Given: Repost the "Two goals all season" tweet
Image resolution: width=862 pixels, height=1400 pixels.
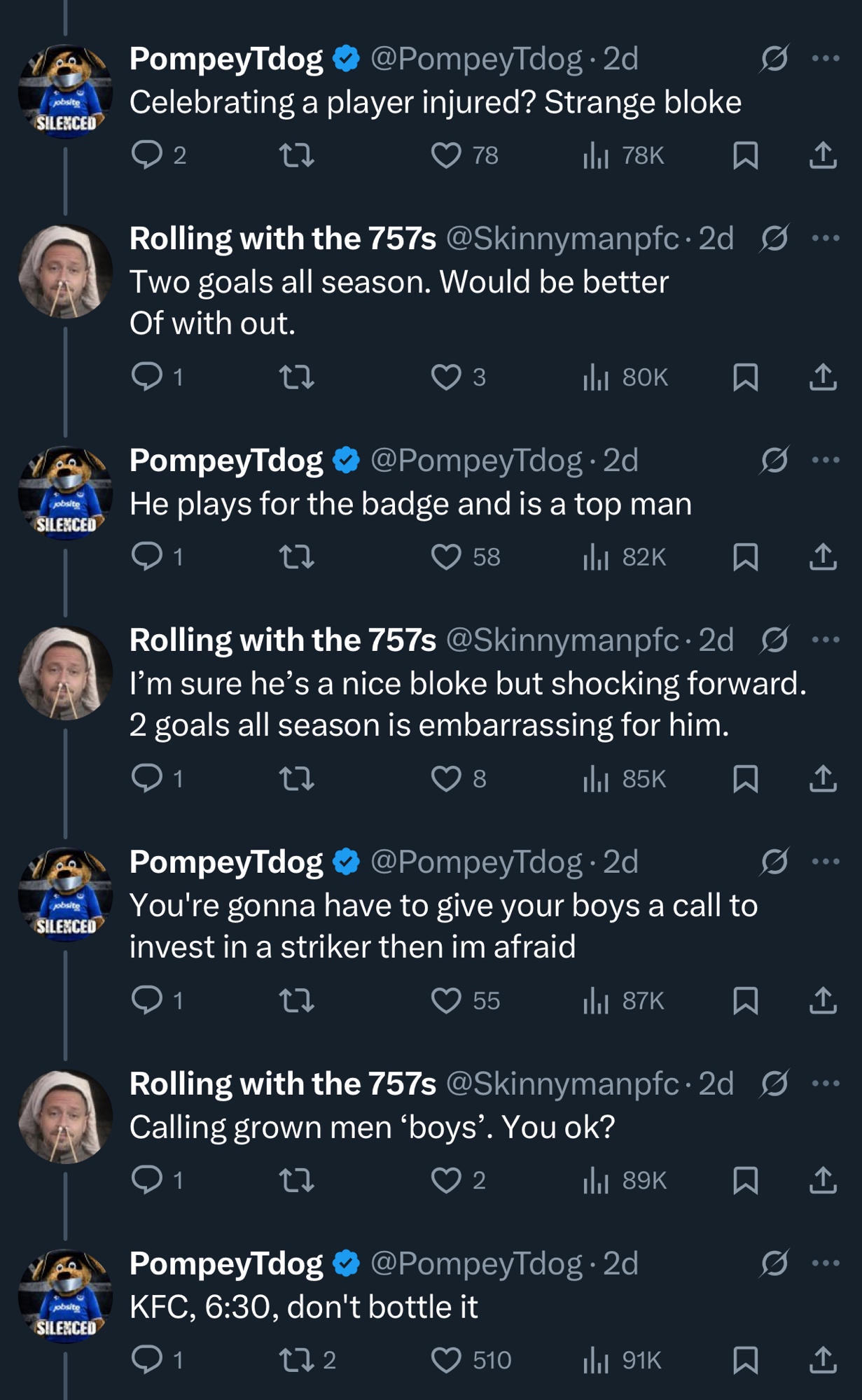Looking at the screenshot, I should (297, 377).
